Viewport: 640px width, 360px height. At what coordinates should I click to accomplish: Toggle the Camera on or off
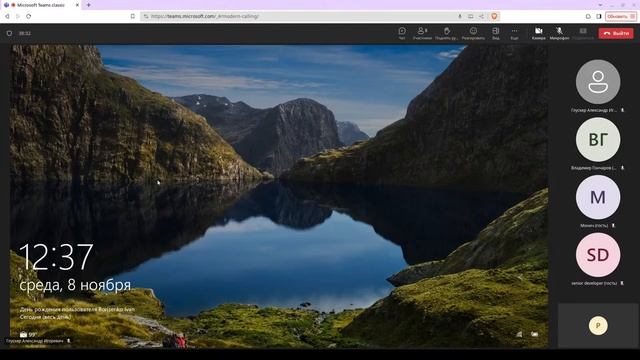coord(538,33)
